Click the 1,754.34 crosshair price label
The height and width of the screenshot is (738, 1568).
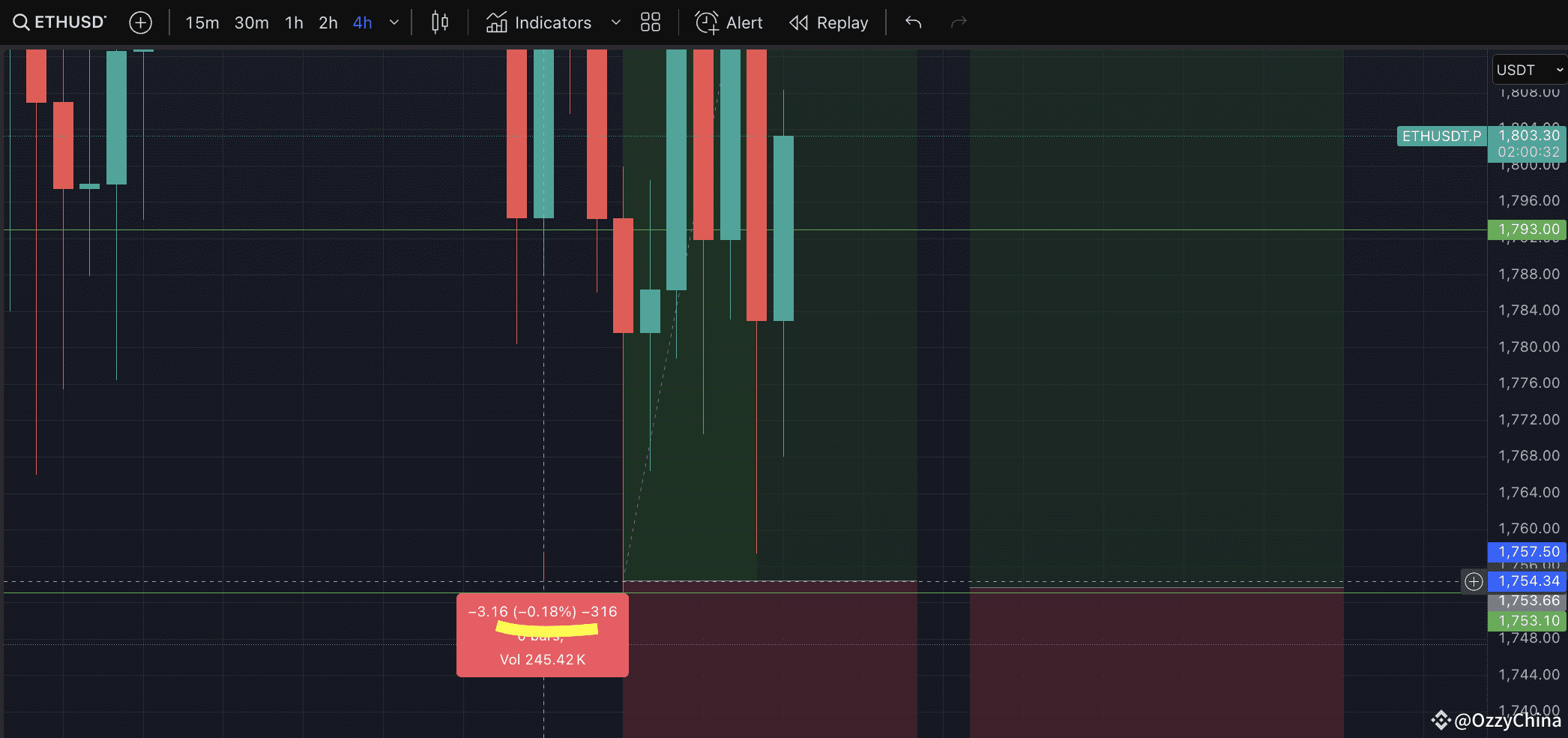point(1528,581)
